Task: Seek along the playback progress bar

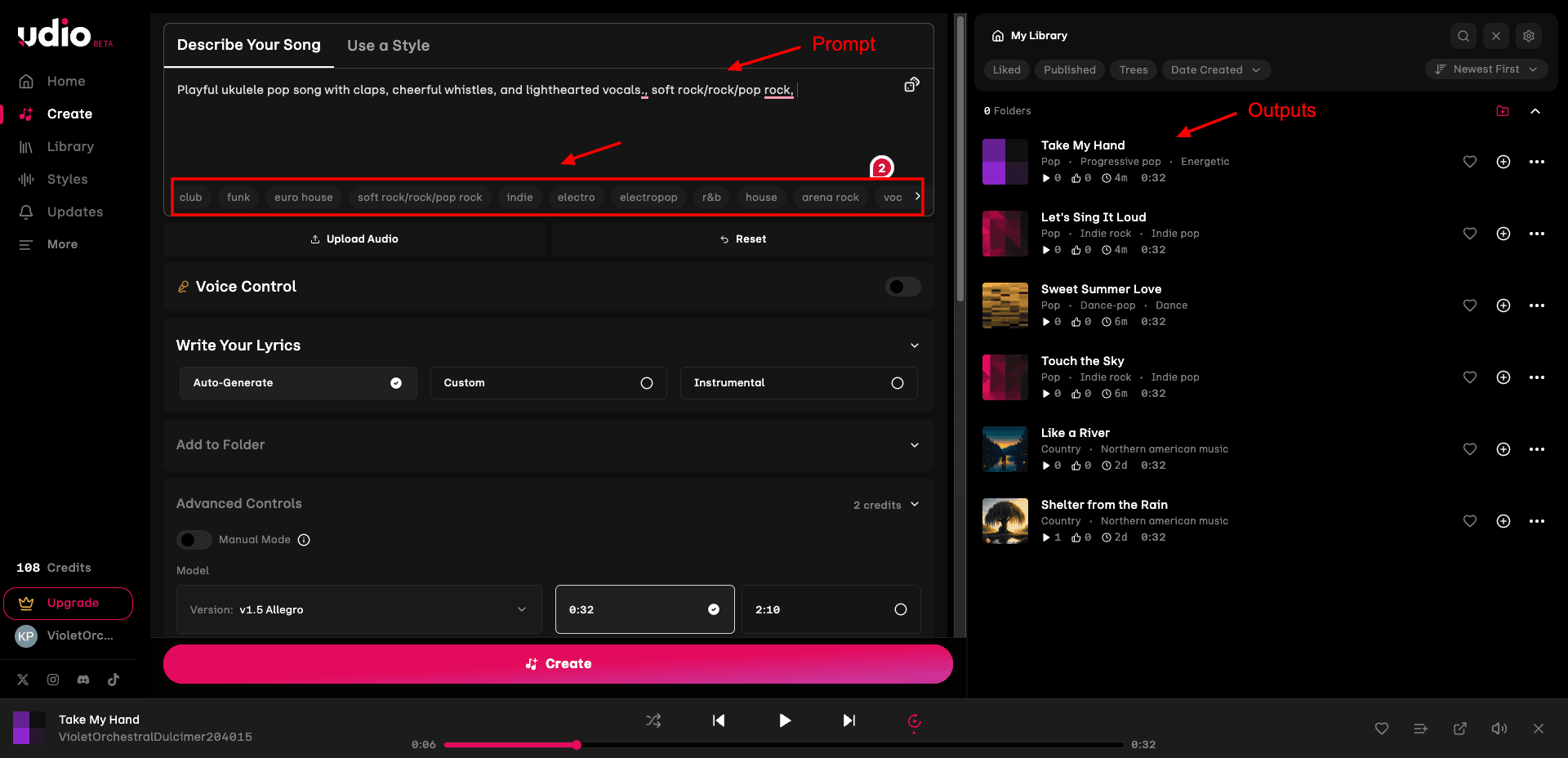Action: [x=784, y=745]
